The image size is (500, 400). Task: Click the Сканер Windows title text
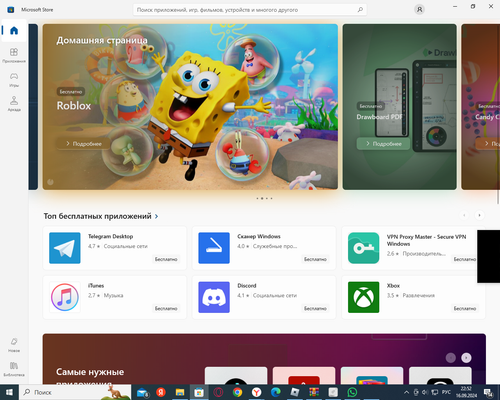point(259,236)
